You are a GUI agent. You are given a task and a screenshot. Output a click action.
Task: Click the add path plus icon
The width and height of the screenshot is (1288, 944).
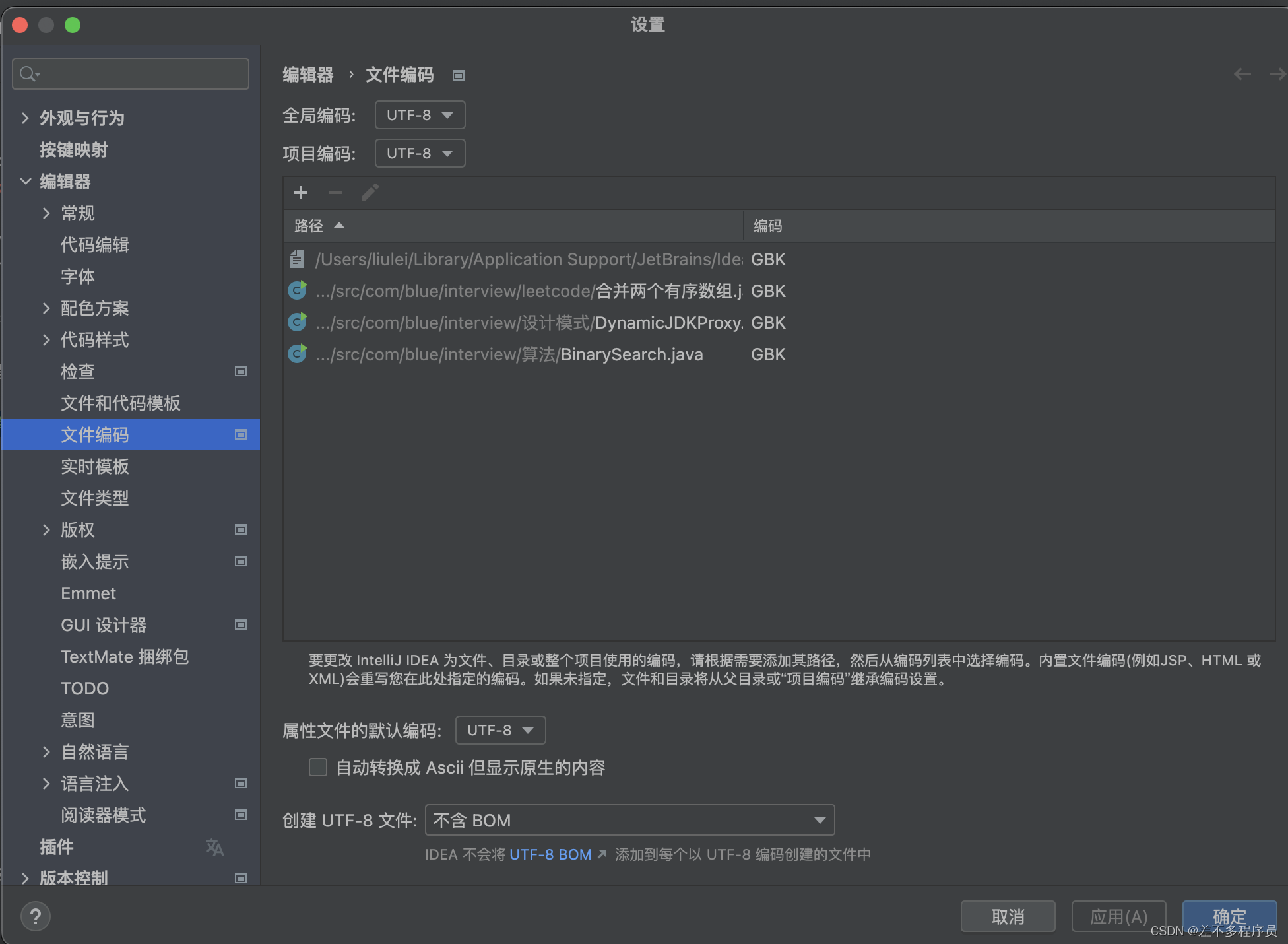coord(301,193)
